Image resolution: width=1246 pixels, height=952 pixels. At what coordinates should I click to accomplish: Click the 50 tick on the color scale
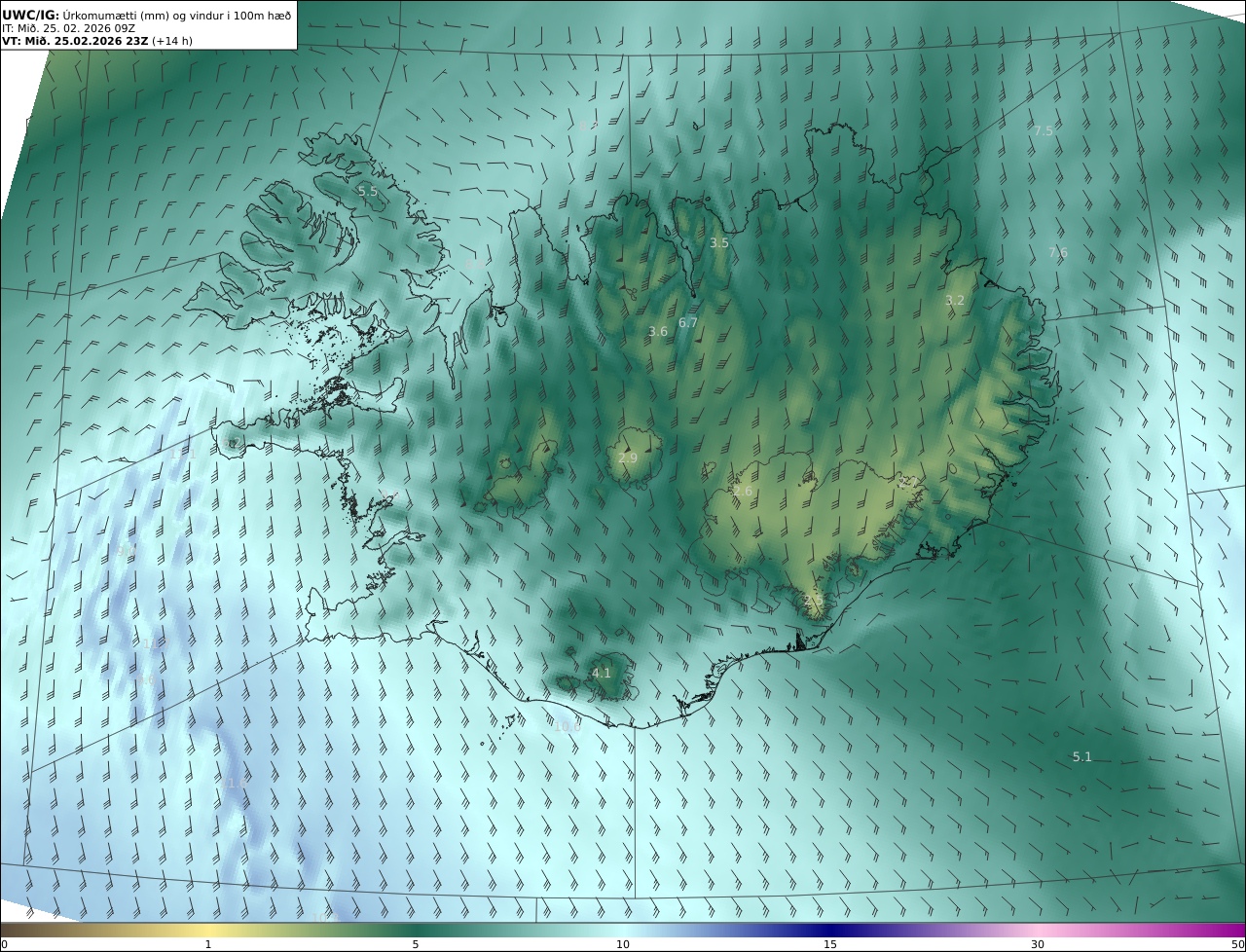point(1237,944)
